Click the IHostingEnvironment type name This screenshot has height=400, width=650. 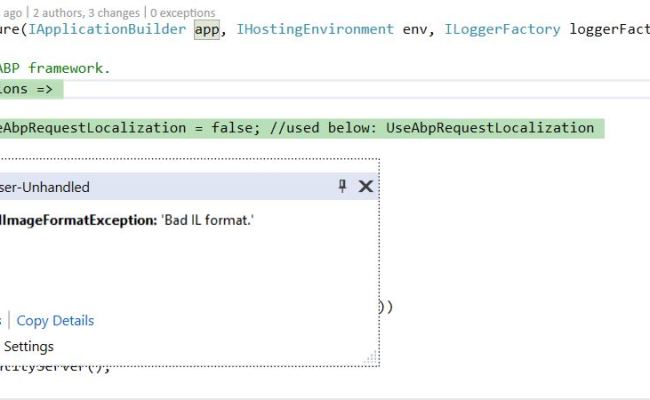(x=315, y=29)
